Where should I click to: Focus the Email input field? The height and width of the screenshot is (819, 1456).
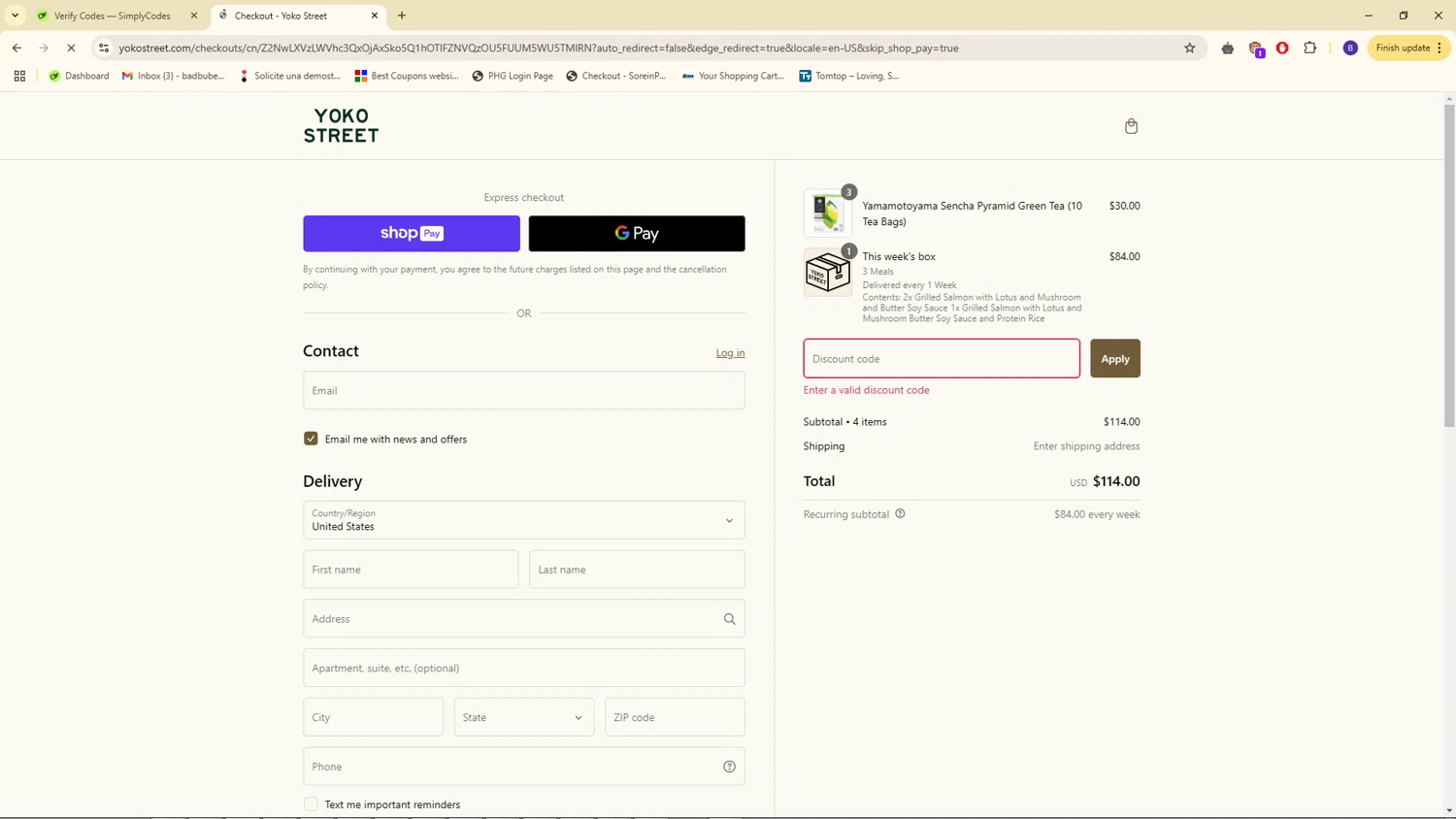click(x=524, y=390)
